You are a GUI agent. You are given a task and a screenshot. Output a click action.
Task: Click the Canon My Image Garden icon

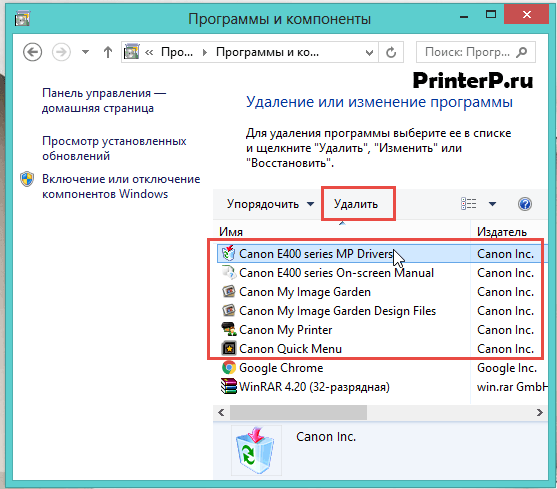(x=228, y=292)
